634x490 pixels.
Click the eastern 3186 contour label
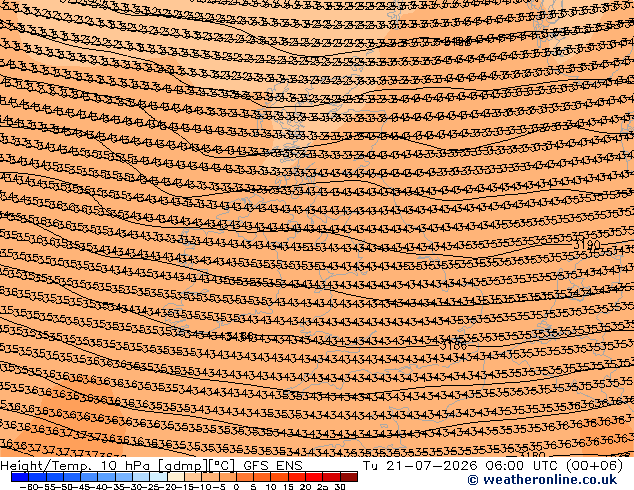coord(453,346)
